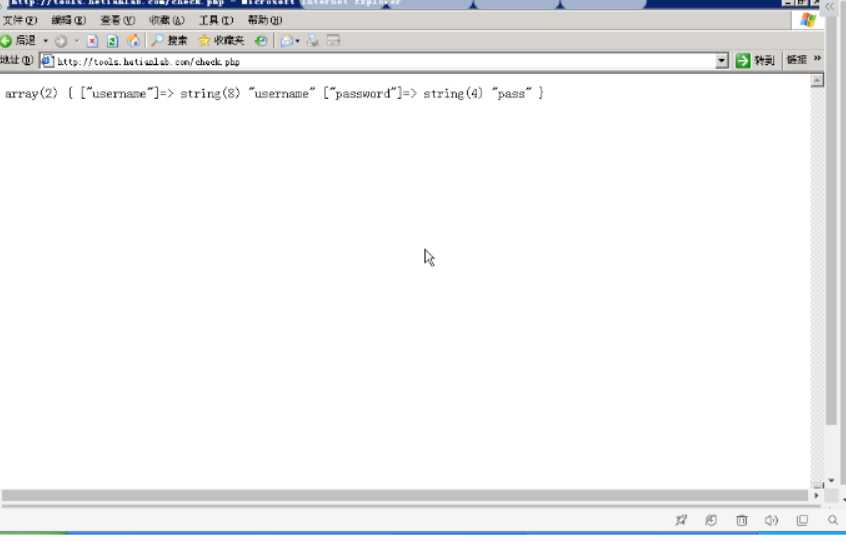846x542 pixels.
Task: Go to the home page icon
Action: coord(133,40)
